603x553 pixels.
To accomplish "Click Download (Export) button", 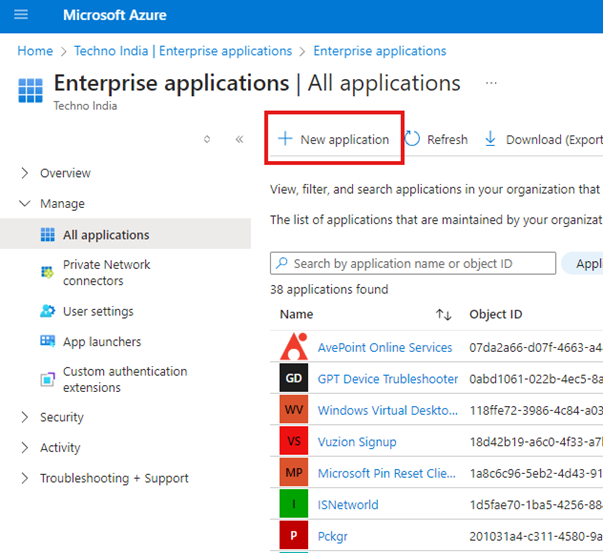I will tap(543, 139).
